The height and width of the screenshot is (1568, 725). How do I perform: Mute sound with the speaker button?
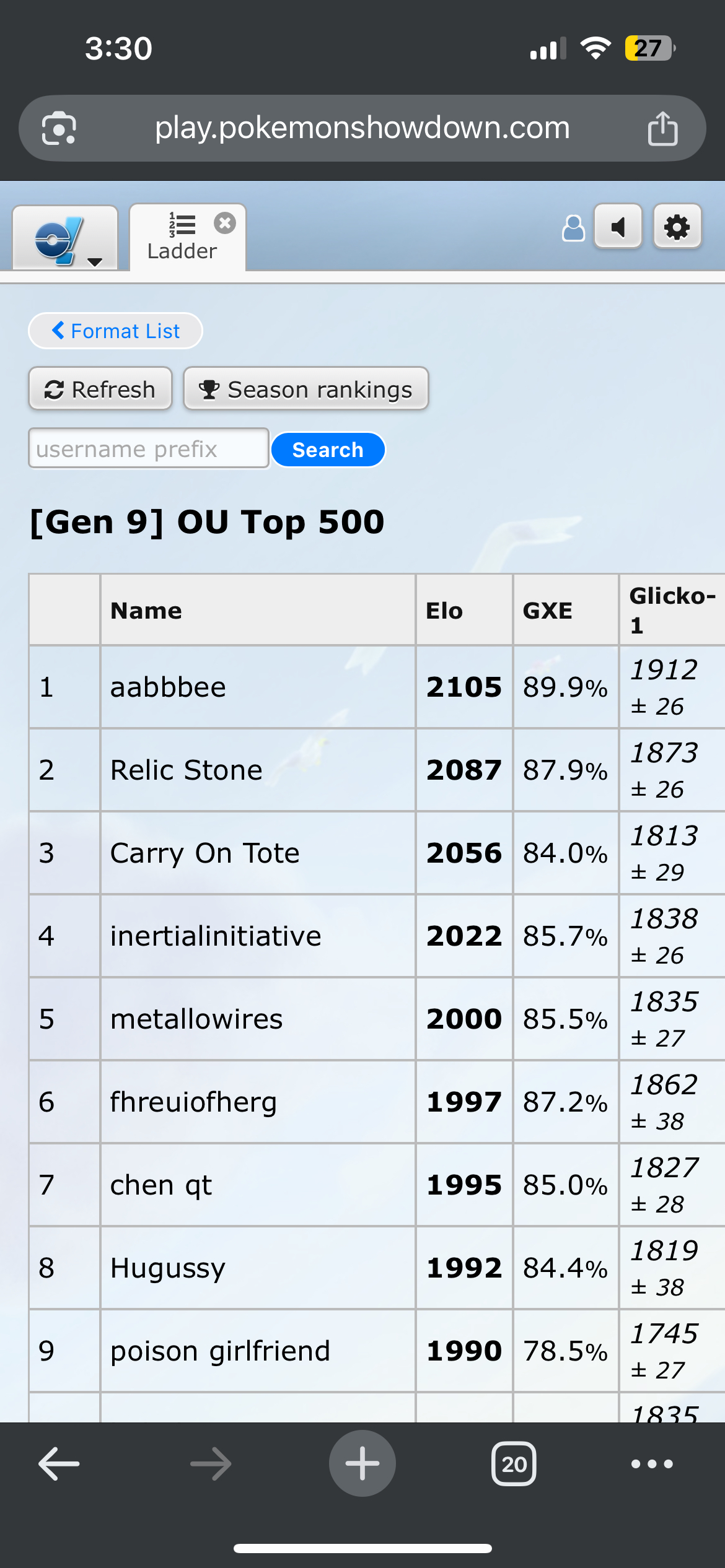(x=618, y=227)
